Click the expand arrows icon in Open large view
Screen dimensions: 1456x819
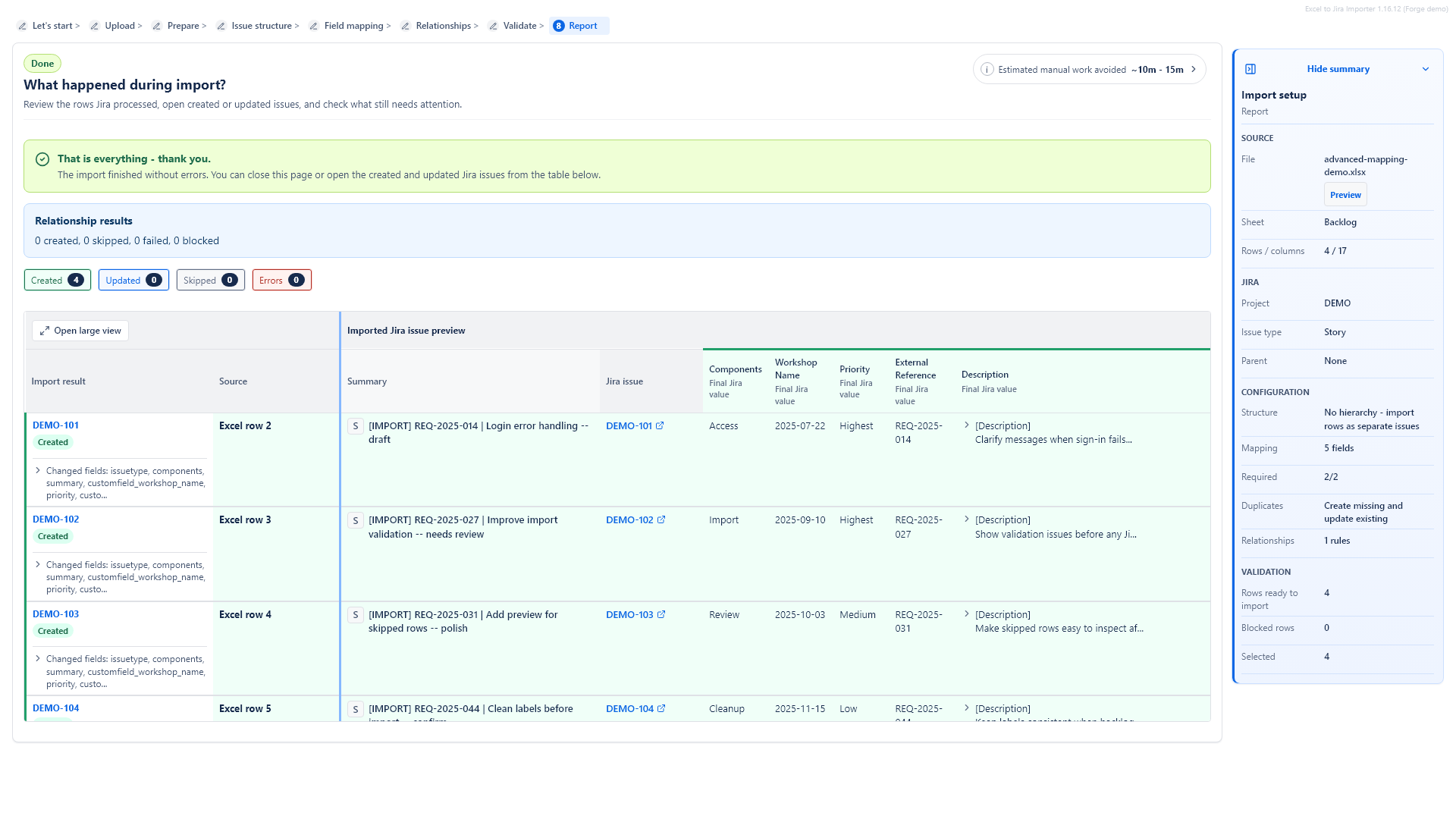45,331
